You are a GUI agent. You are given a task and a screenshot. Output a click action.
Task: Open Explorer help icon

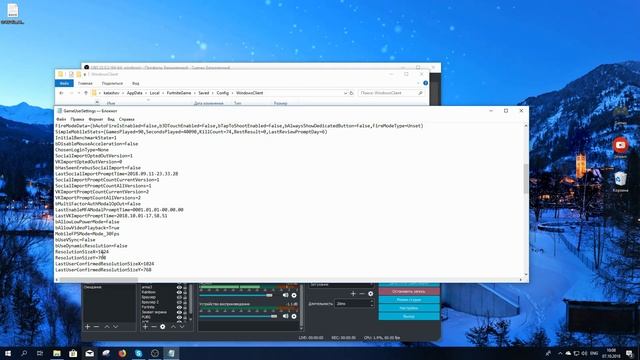[x=425, y=83]
